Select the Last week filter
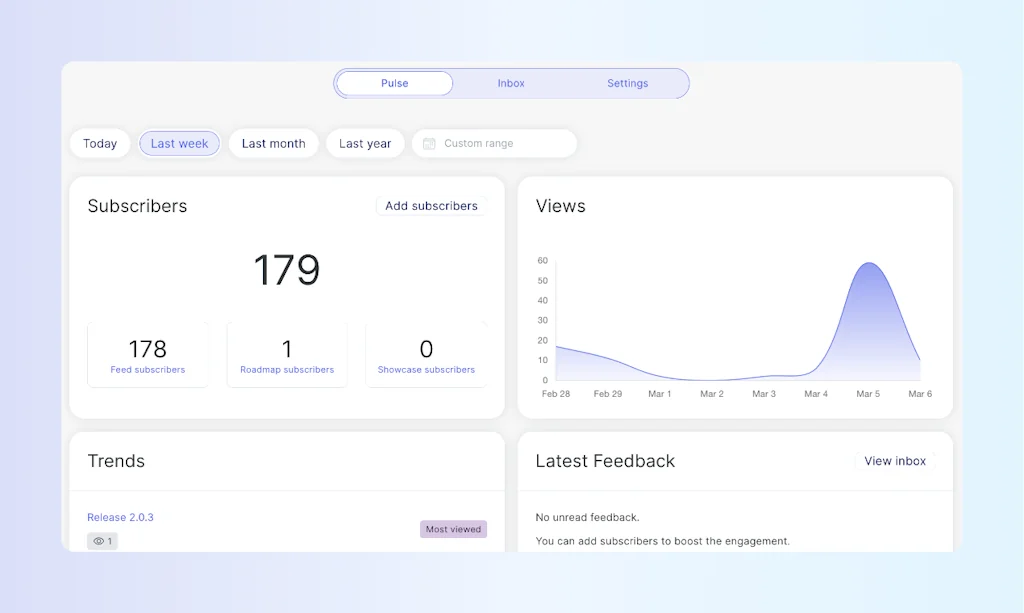This screenshot has width=1024, height=613. pos(179,144)
